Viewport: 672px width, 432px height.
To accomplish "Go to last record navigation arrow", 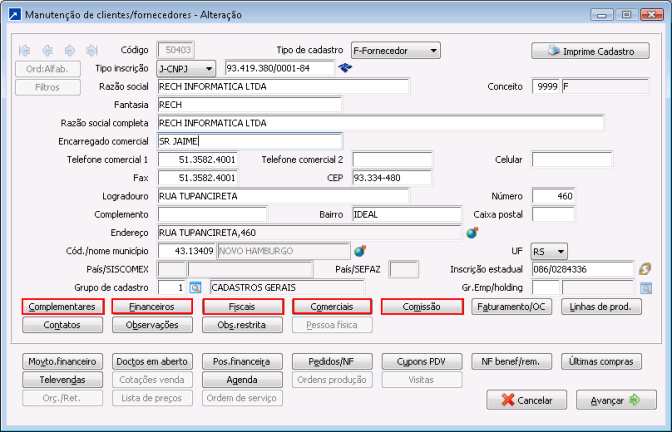I will point(92,51).
